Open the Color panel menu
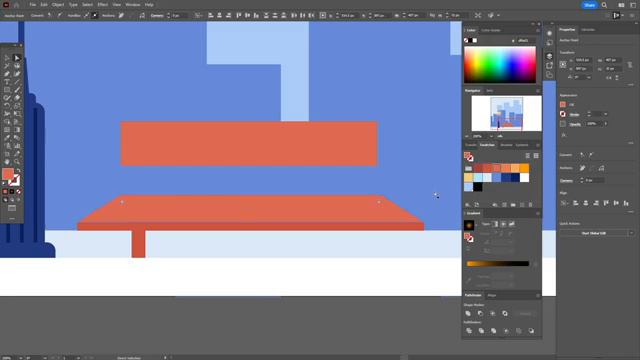 pyautogui.click(x=538, y=30)
